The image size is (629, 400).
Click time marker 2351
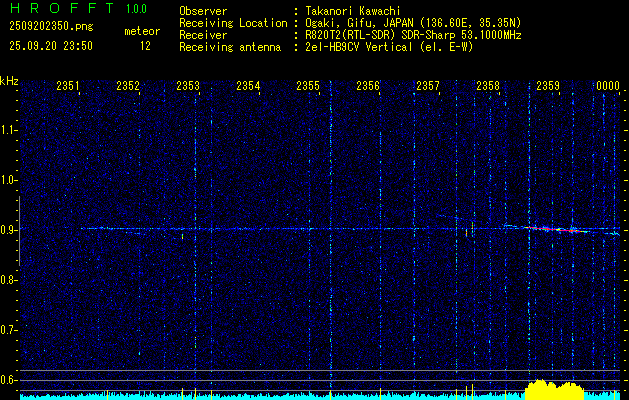[68, 85]
